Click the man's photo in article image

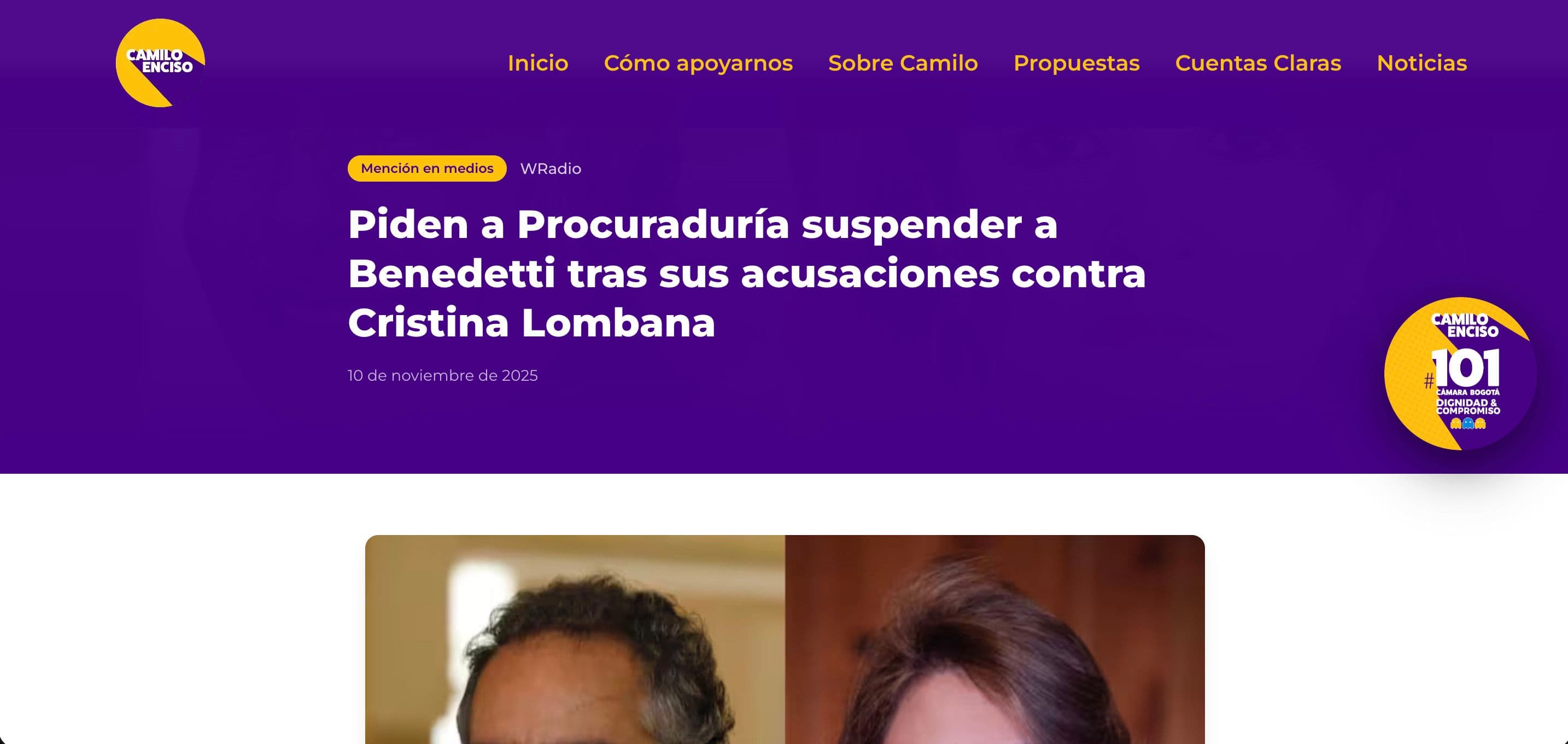point(575,640)
